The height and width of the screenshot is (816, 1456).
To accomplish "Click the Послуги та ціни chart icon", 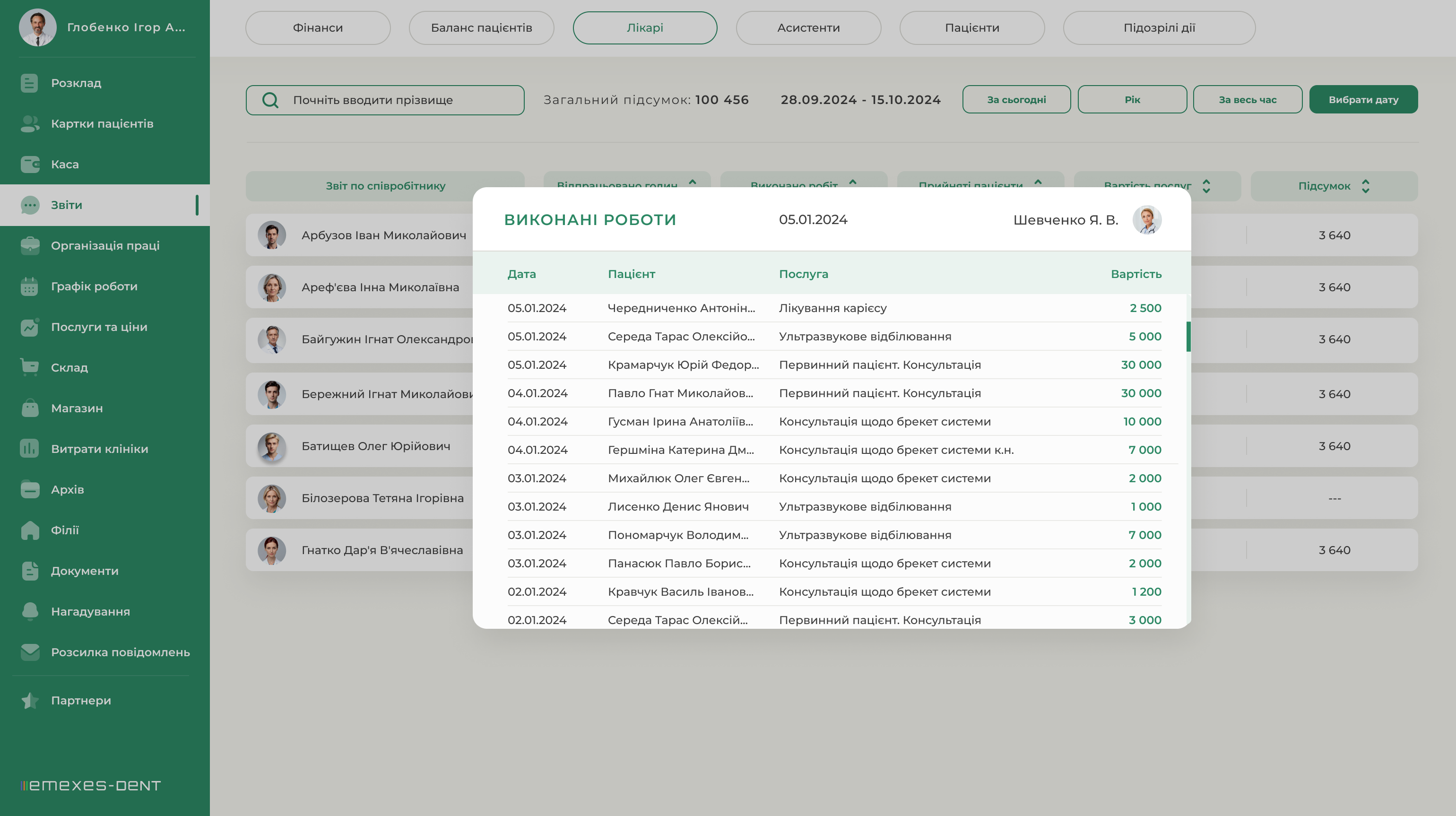I will coord(29,327).
